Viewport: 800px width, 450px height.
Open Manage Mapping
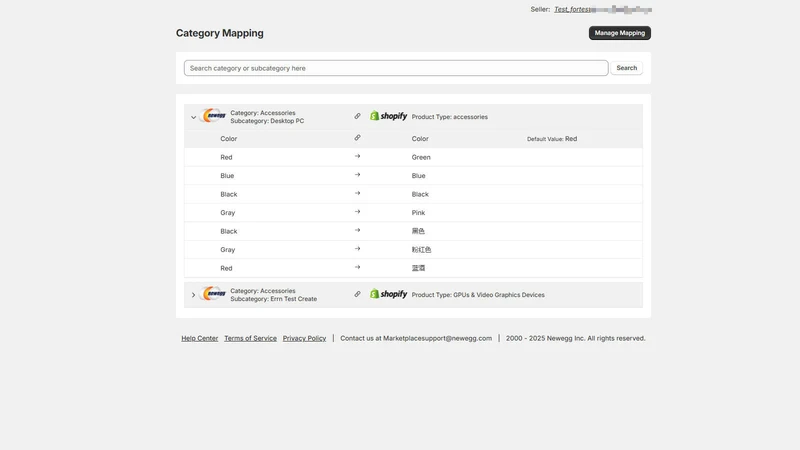click(619, 33)
